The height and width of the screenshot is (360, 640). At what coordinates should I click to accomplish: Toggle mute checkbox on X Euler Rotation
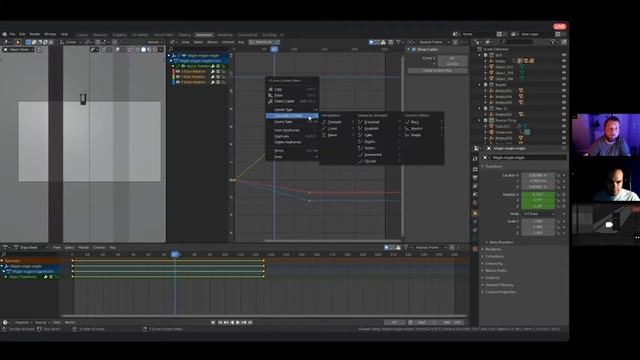(218, 71)
